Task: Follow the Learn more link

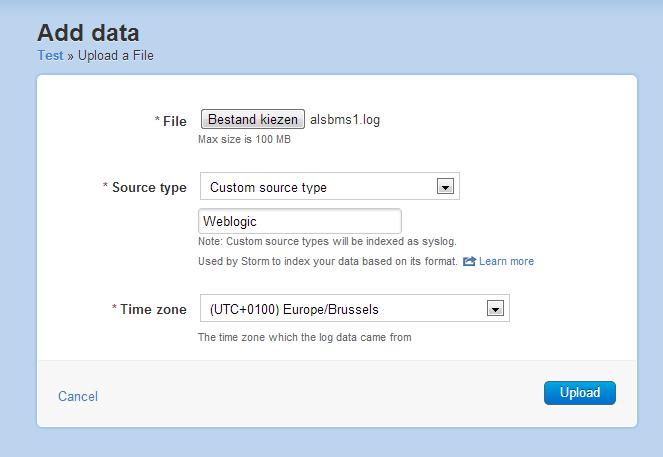Action: (506, 261)
